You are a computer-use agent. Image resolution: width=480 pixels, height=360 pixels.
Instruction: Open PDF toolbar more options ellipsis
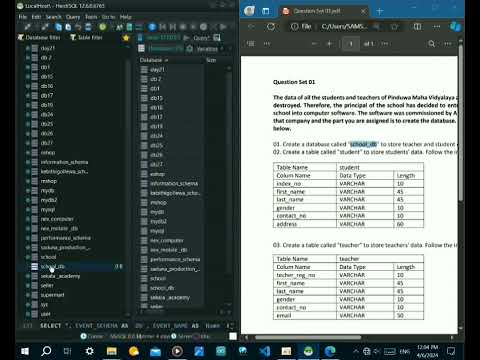click(448, 44)
